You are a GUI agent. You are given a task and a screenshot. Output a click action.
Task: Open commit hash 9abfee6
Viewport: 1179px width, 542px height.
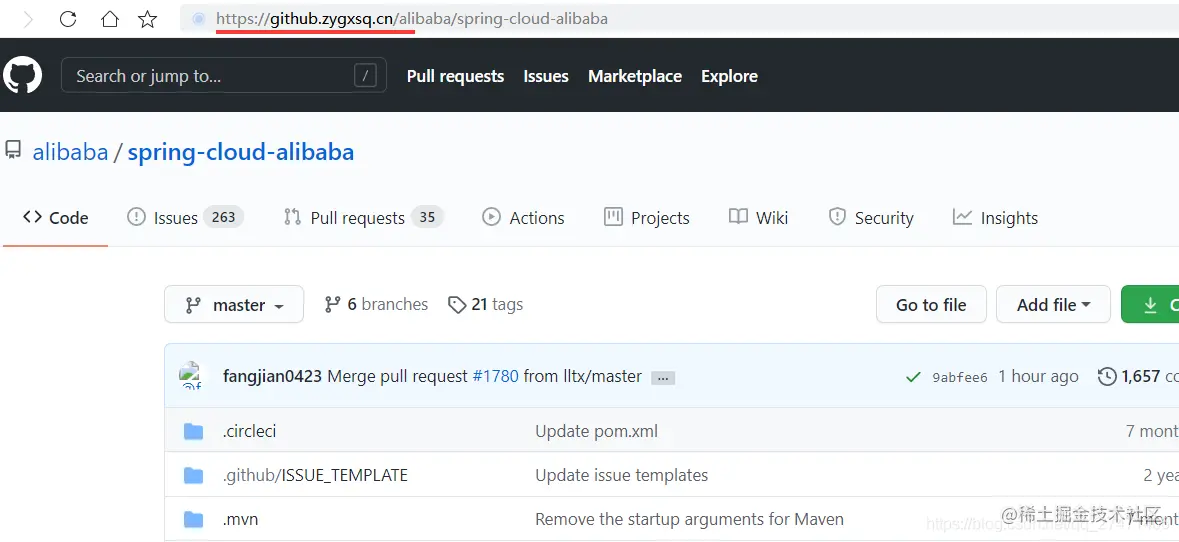coord(959,377)
